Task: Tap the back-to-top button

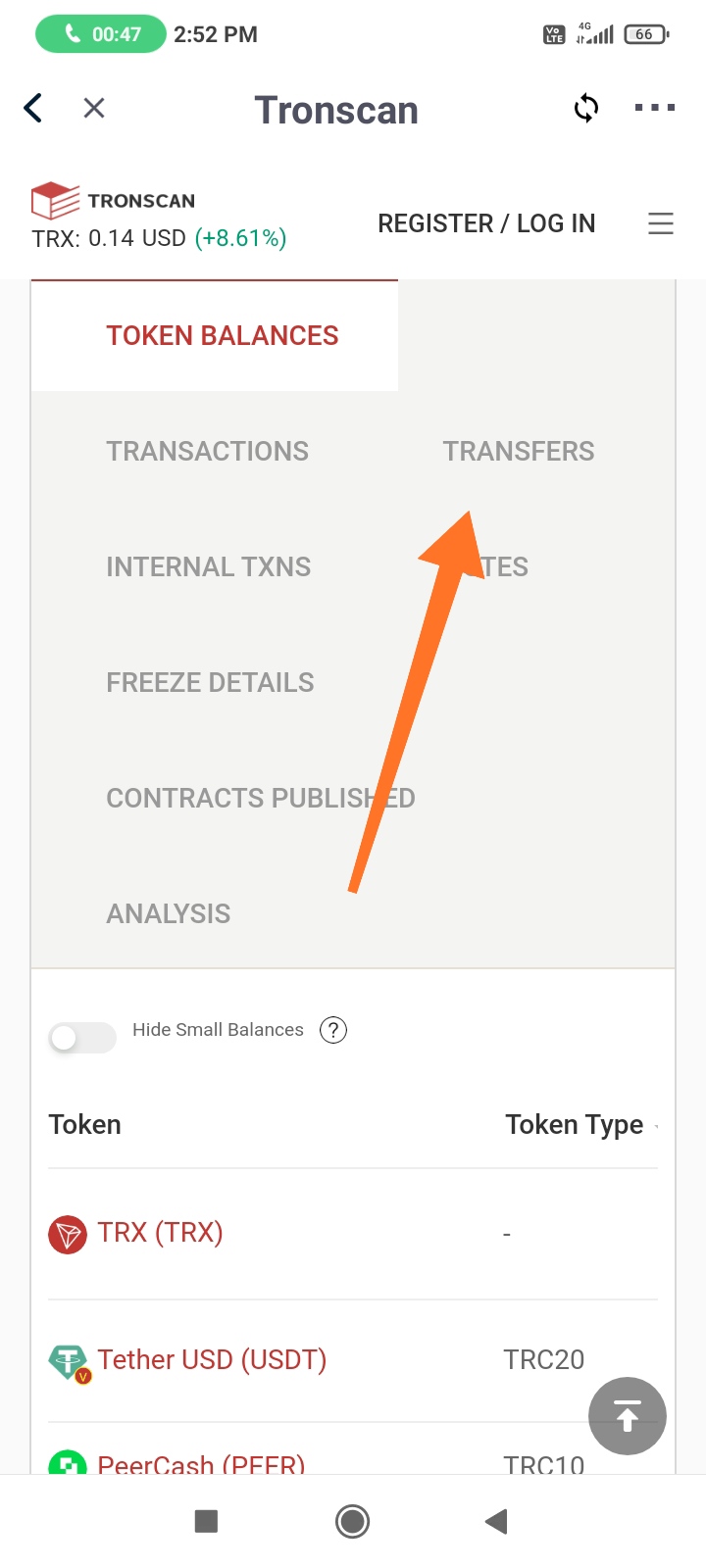Action: click(x=628, y=1416)
